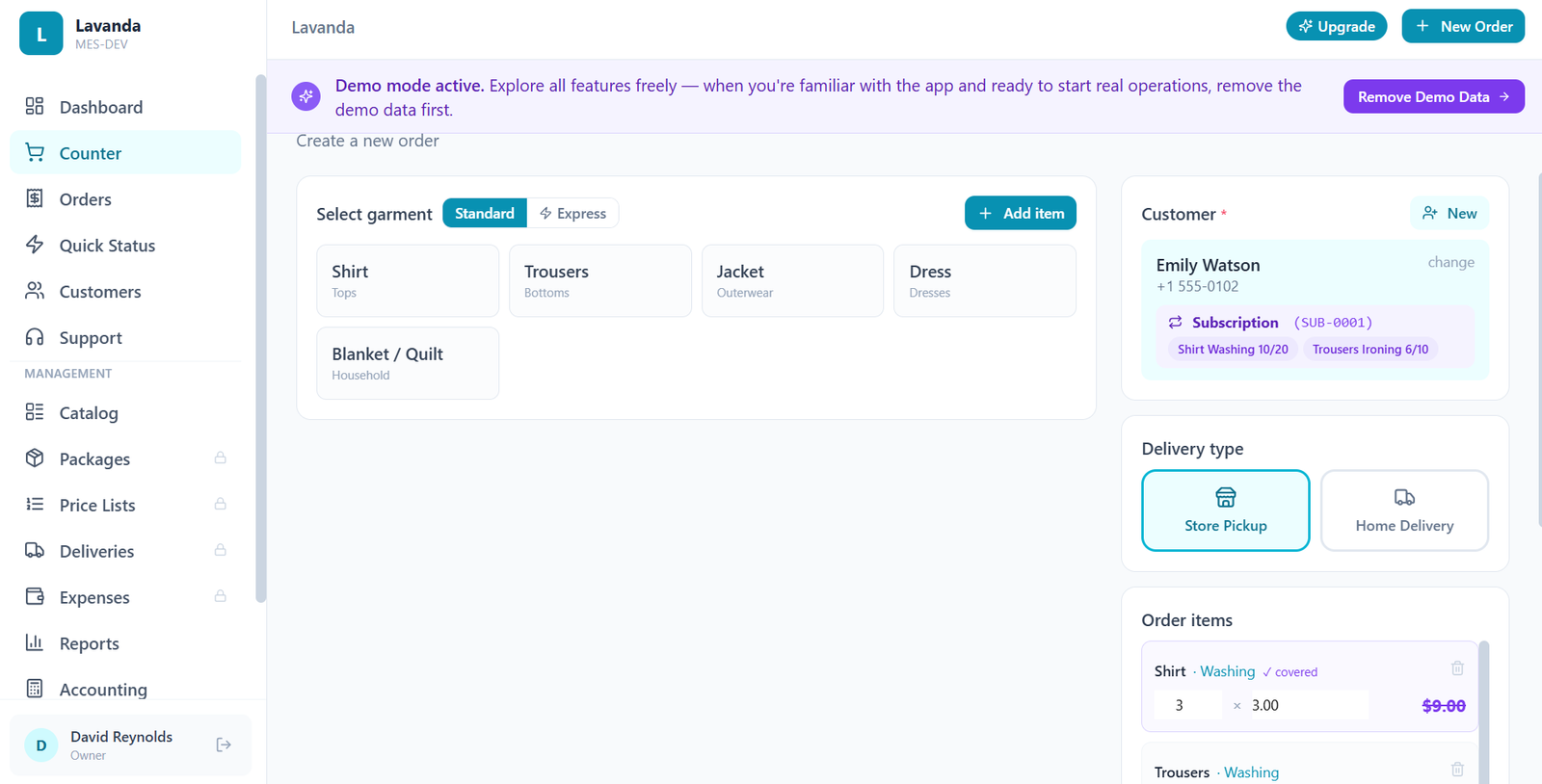Click the demo mode sparkle icon

306,96
